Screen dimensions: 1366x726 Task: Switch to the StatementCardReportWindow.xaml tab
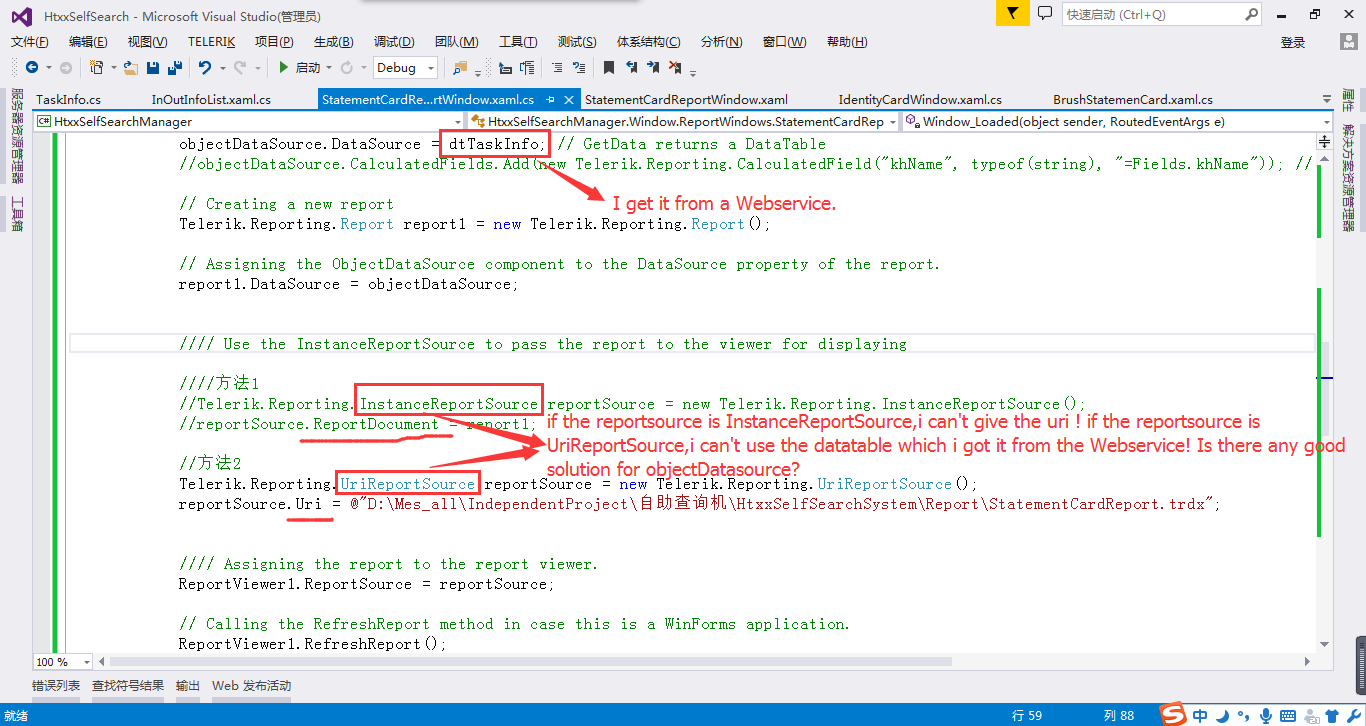(x=686, y=100)
